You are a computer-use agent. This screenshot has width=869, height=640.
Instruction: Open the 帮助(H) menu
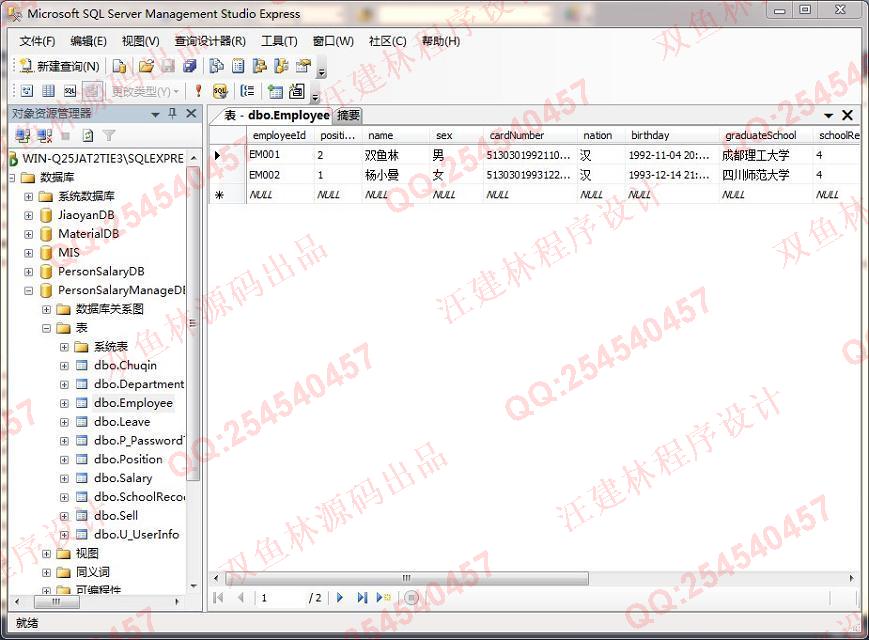[441, 41]
